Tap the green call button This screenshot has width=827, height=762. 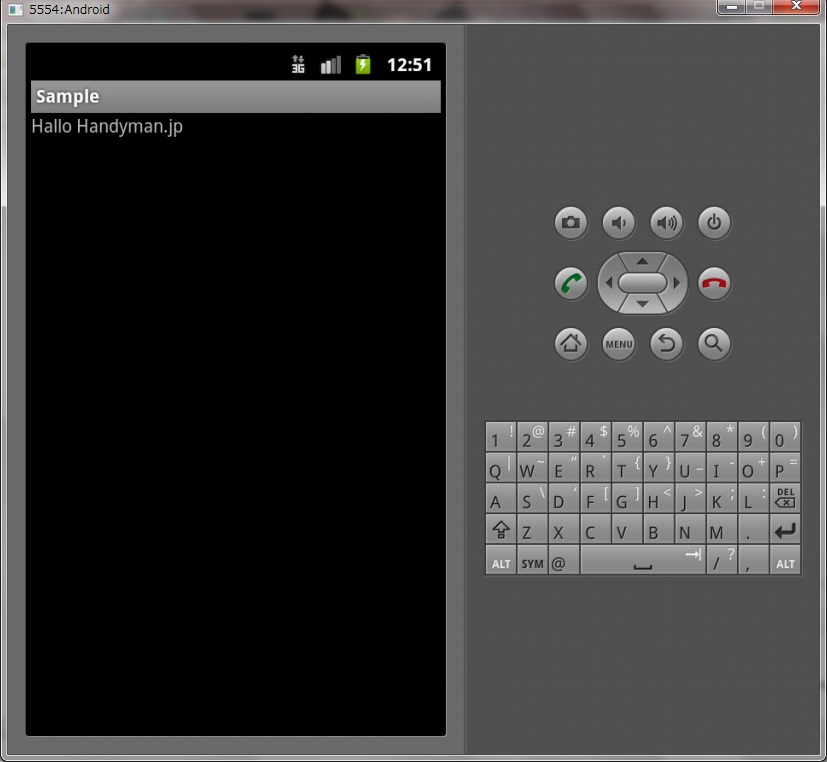click(571, 283)
